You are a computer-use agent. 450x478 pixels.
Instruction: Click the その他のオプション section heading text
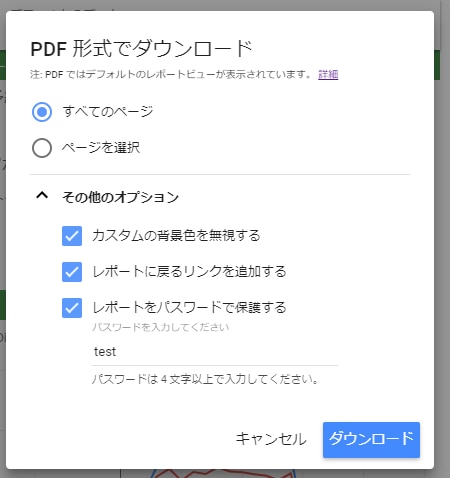[x=121, y=197]
